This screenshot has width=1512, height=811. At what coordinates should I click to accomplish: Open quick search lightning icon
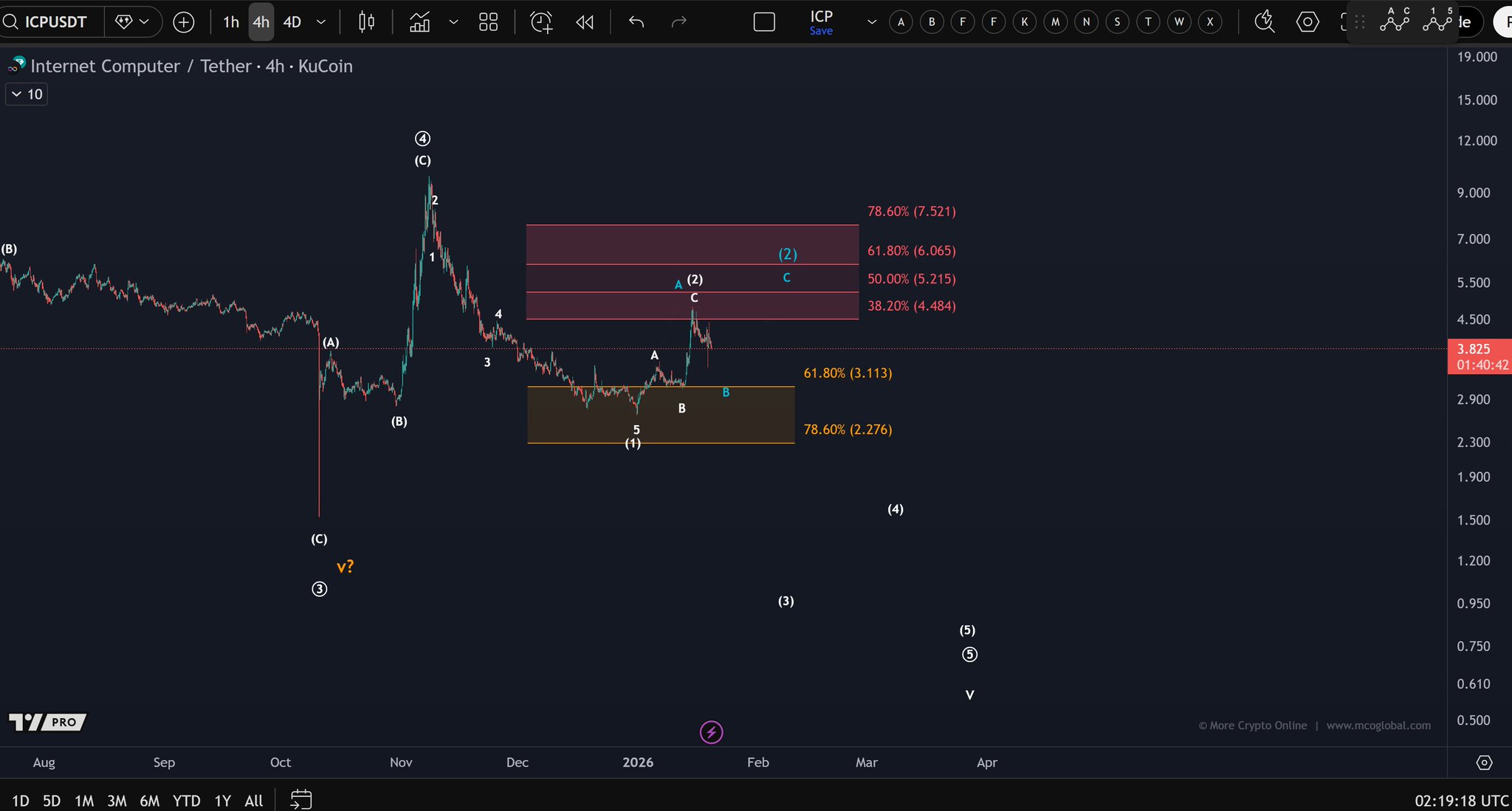(1264, 22)
